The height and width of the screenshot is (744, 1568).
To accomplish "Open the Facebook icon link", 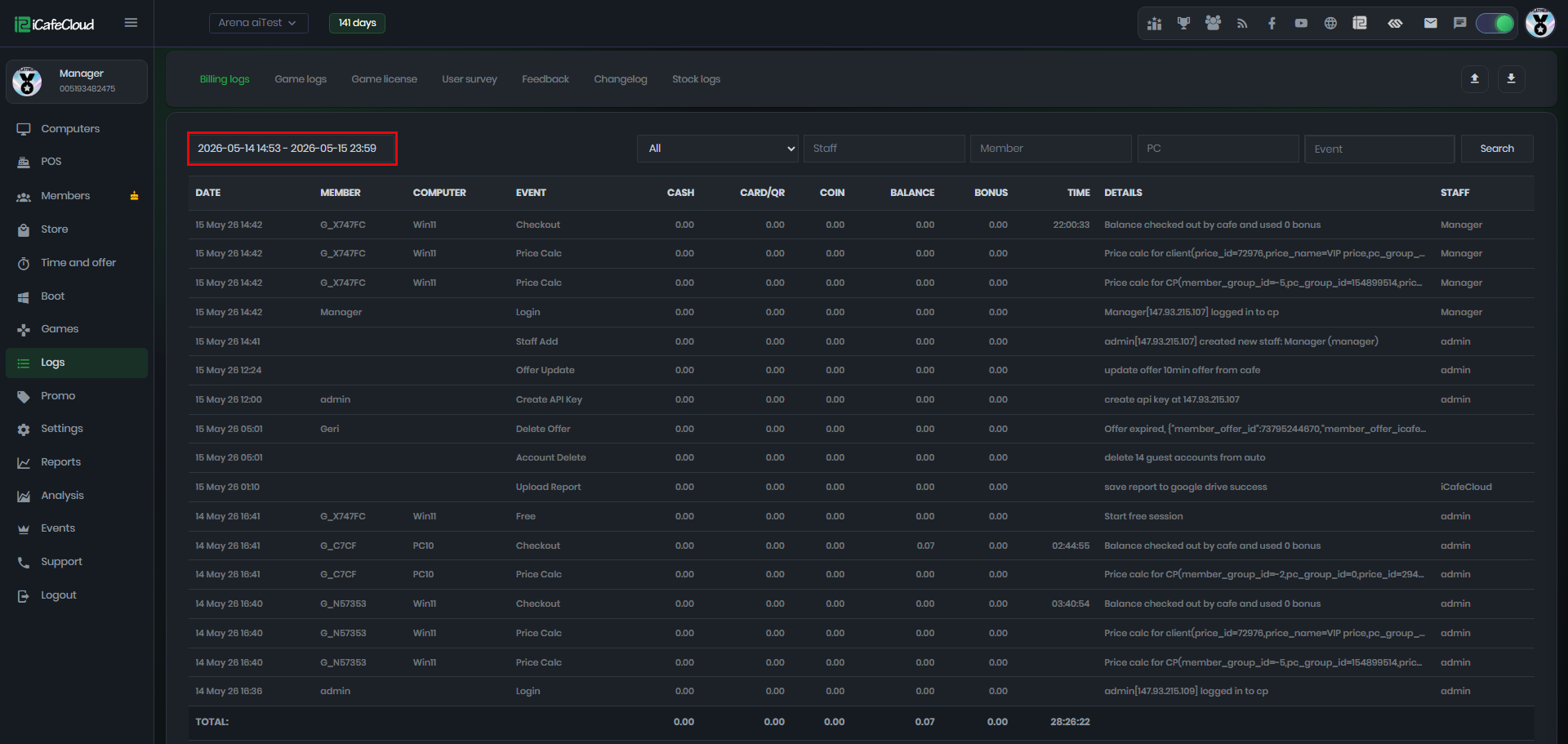I will click(1272, 23).
